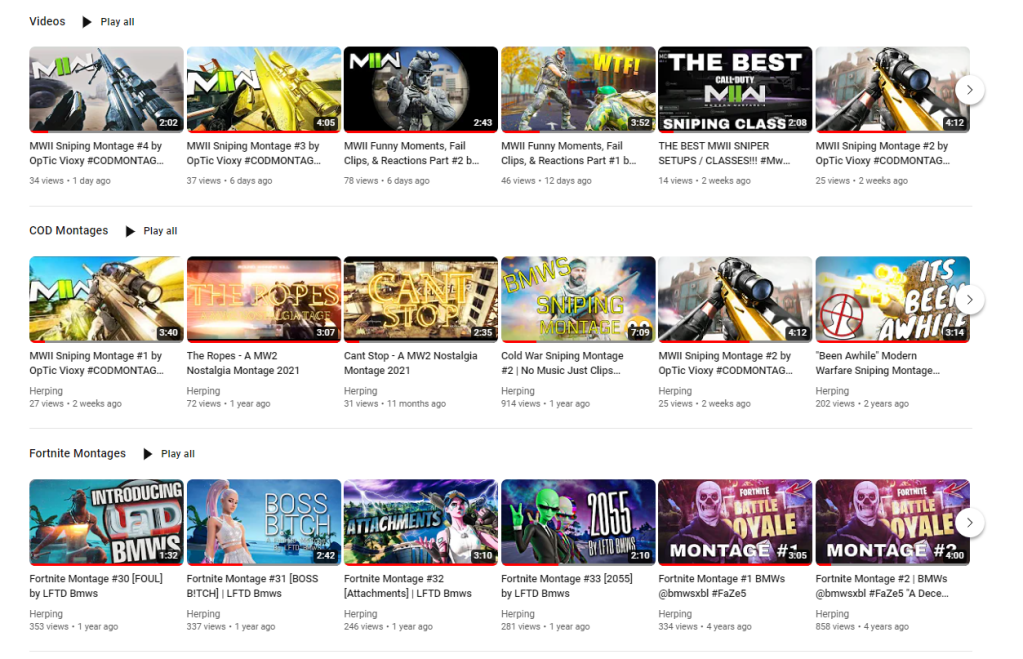Open Herping channel link under Fortnite Montage #1
The width and height of the screenshot is (1023, 659).
coord(675,614)
